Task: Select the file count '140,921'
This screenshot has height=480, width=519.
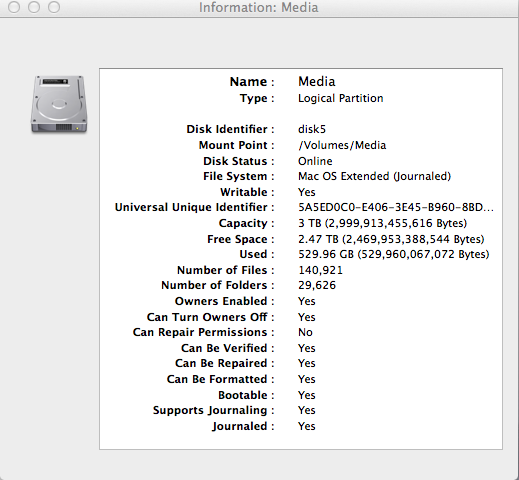Action: tap(320, 270)
